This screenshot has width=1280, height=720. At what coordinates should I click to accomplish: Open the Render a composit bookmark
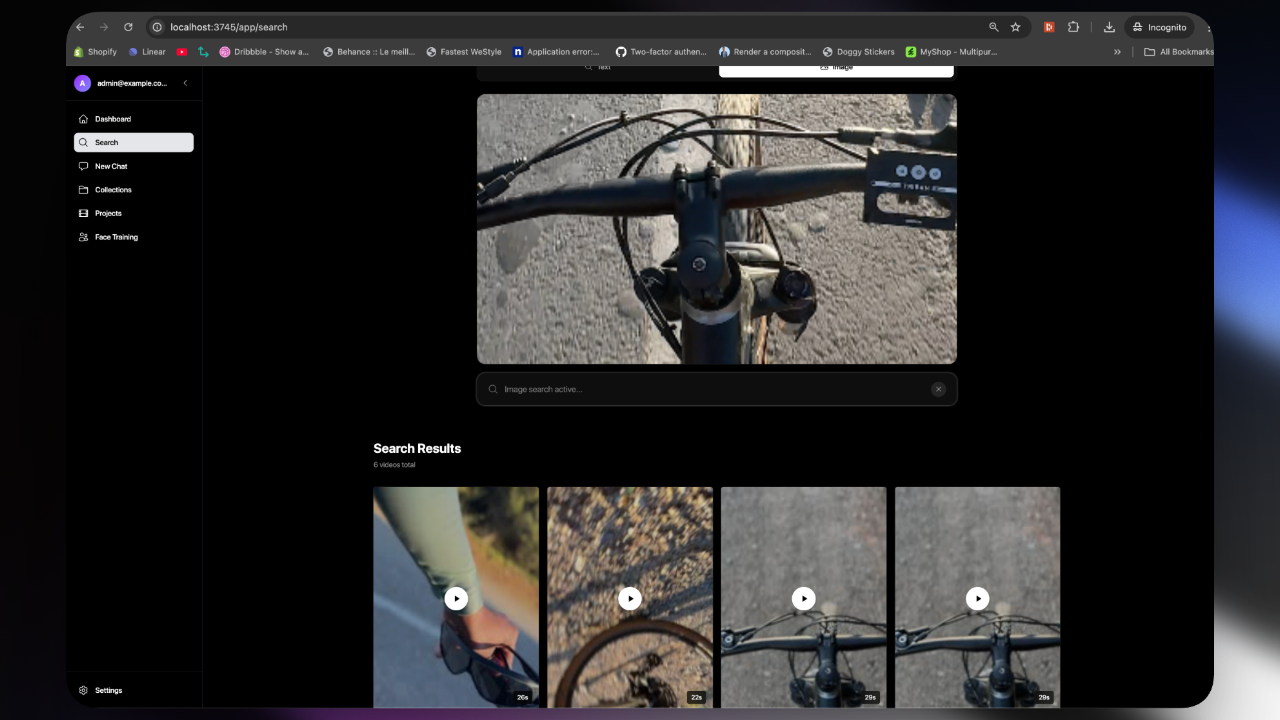pos(766,52)
